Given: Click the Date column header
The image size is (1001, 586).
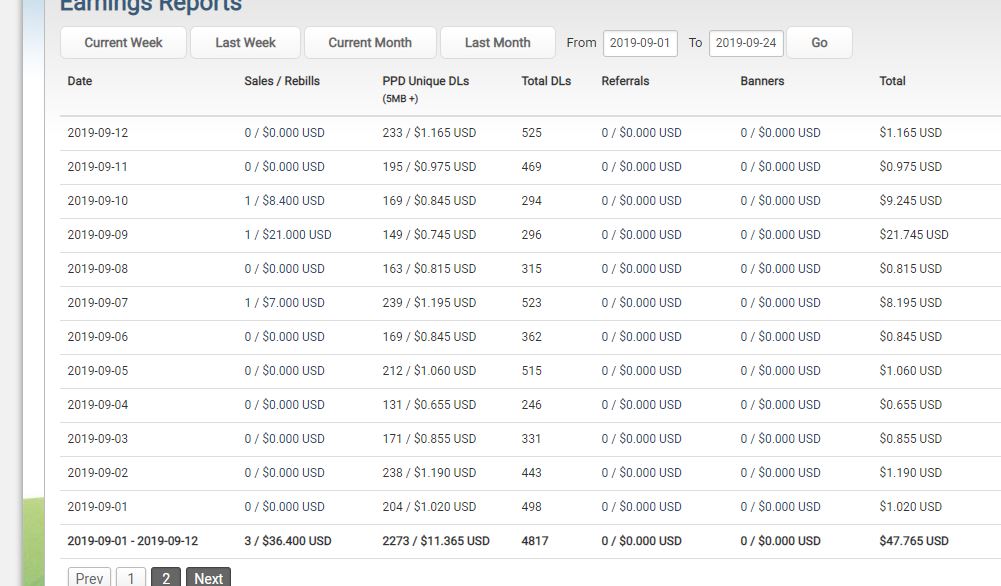Looking at the screenshot, I should tap(80, 81).
